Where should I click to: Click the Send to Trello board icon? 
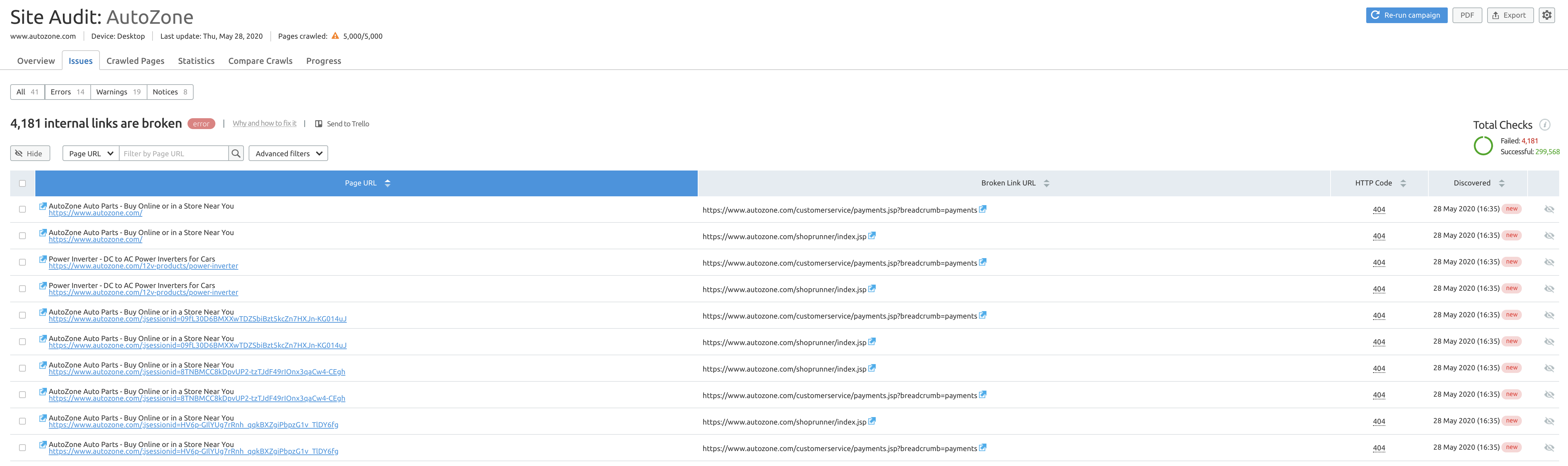tap(318, 124)
